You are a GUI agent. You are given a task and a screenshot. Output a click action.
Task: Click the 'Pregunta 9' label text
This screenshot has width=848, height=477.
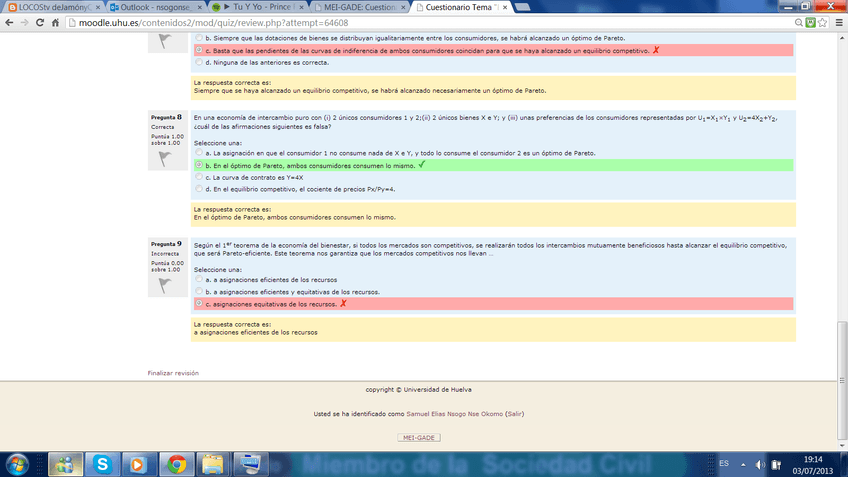(x=166, y=243)
